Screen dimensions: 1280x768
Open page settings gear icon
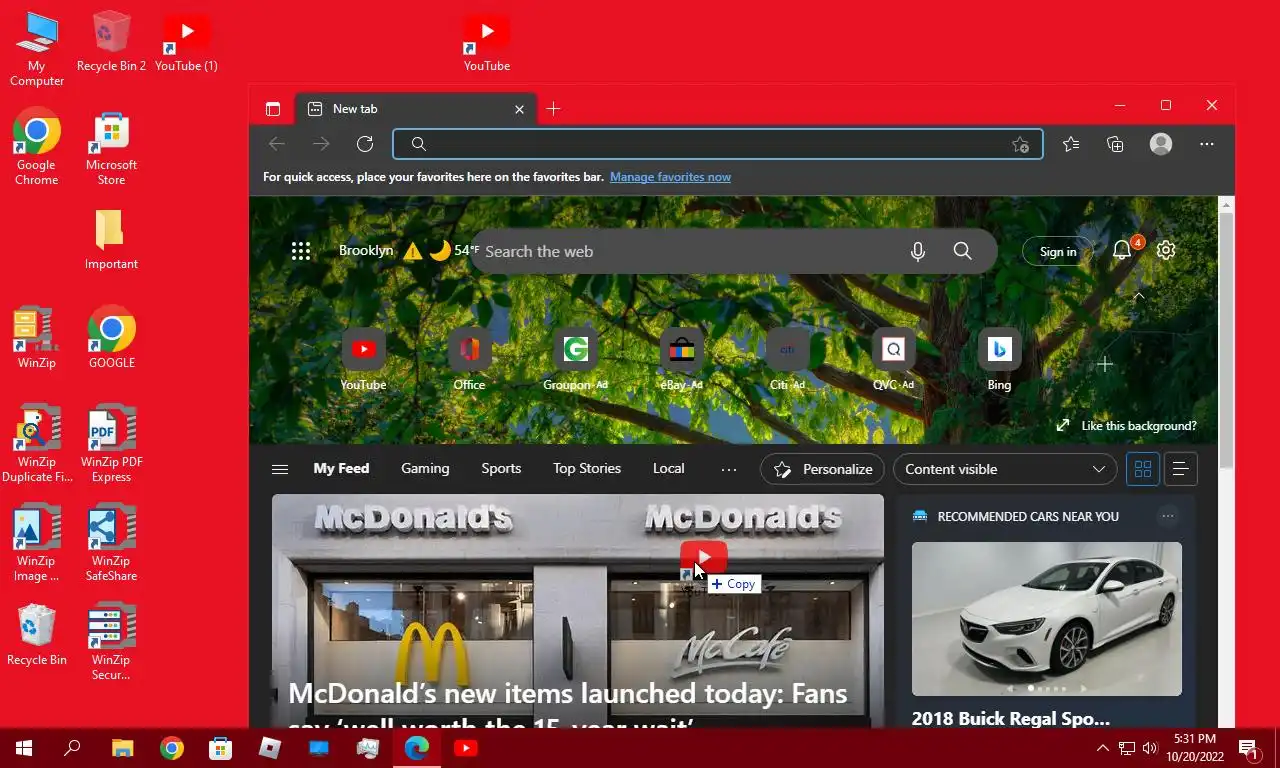click(1166, 250)
